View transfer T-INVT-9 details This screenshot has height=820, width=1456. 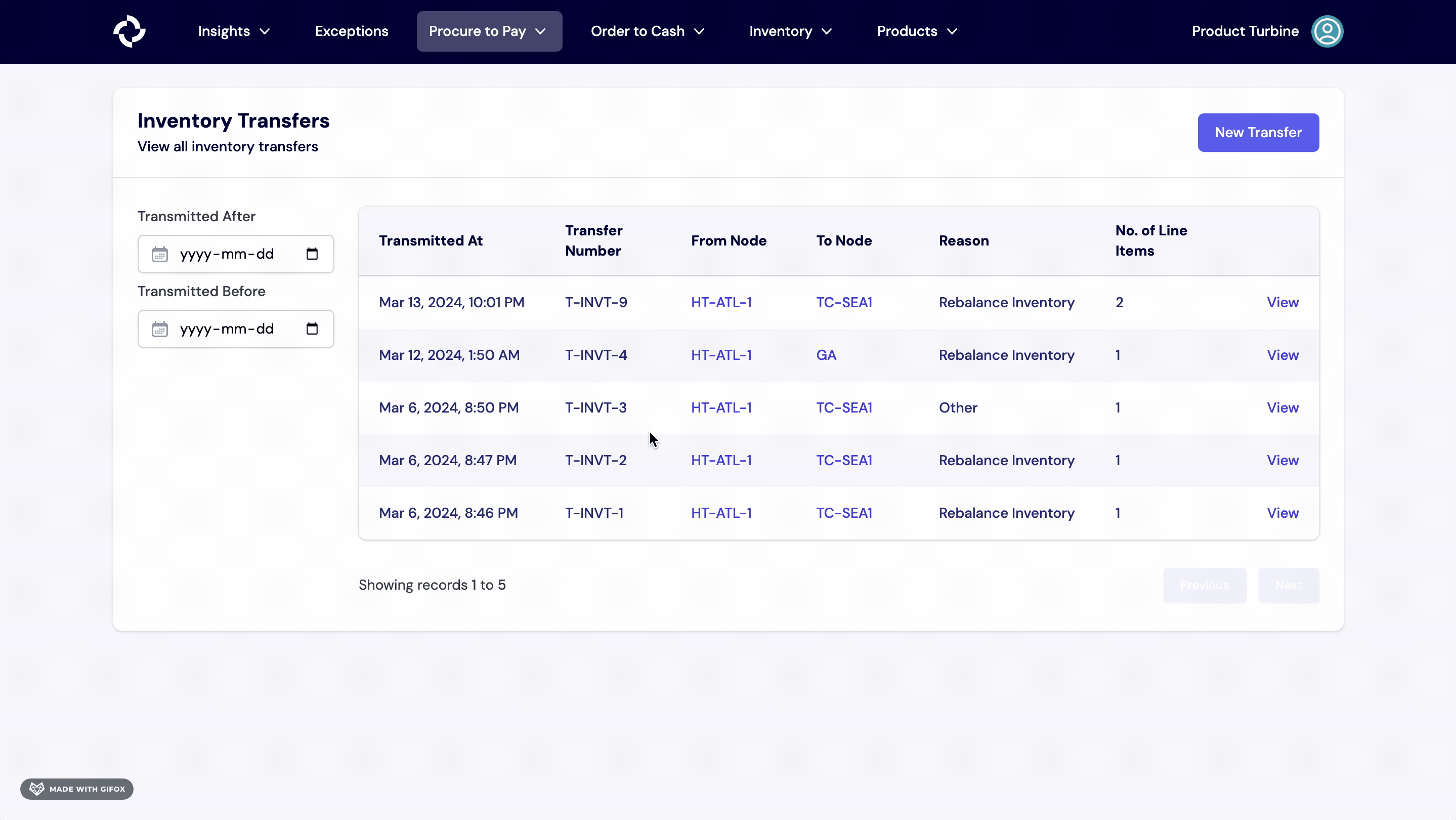pyautogui.click(x=1282, y=303)
